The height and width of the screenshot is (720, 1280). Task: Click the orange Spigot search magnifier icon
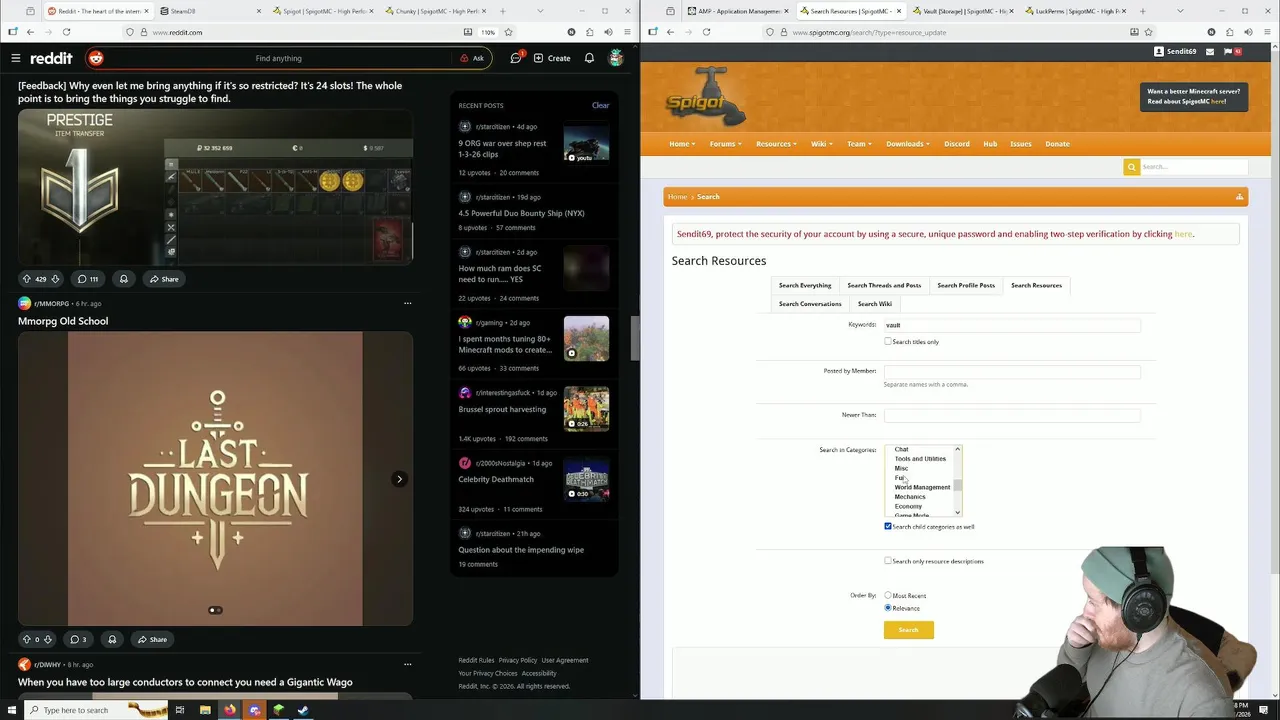pos(1131,167)
